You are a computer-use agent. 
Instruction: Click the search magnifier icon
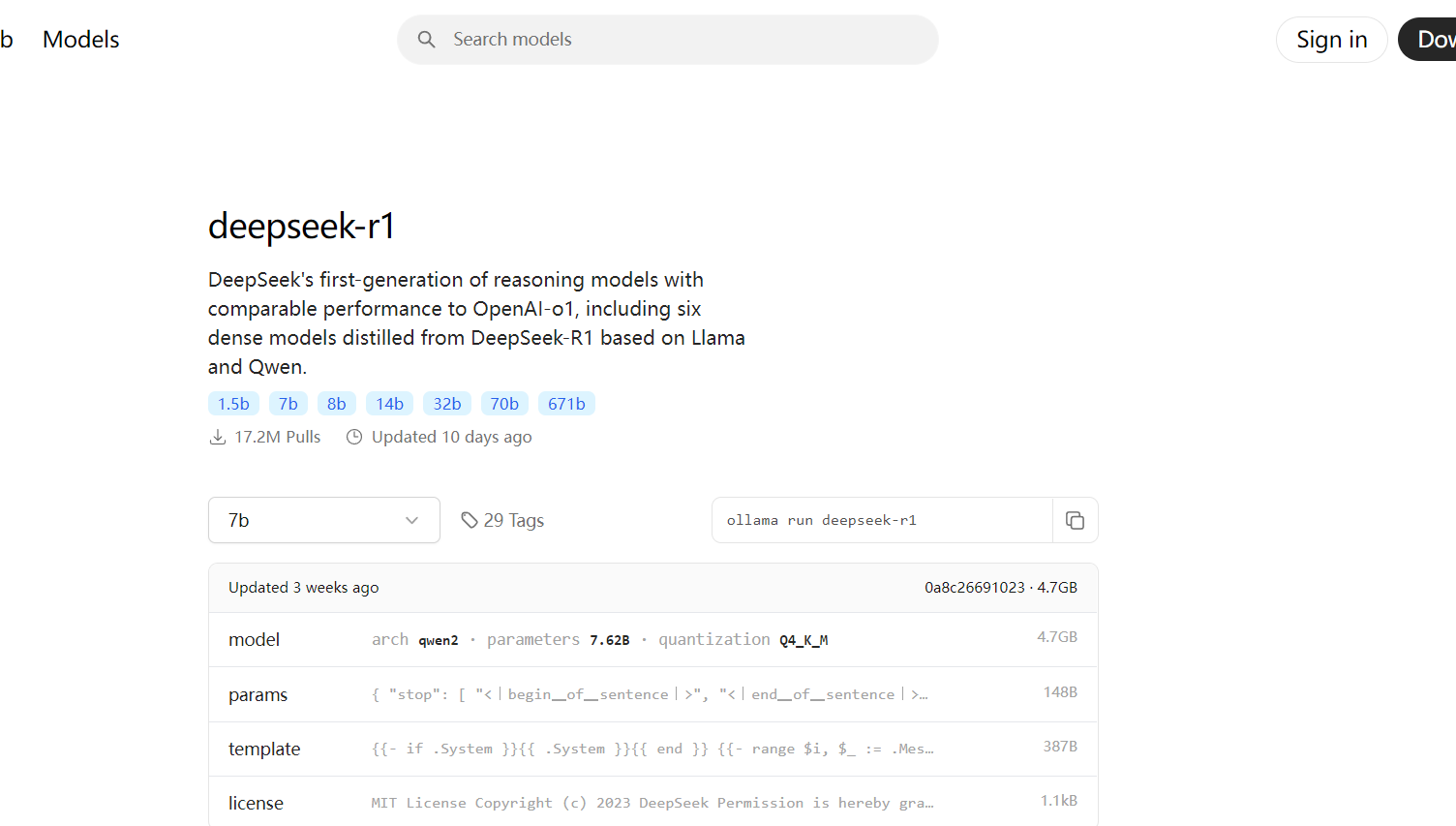coord(426,40)
